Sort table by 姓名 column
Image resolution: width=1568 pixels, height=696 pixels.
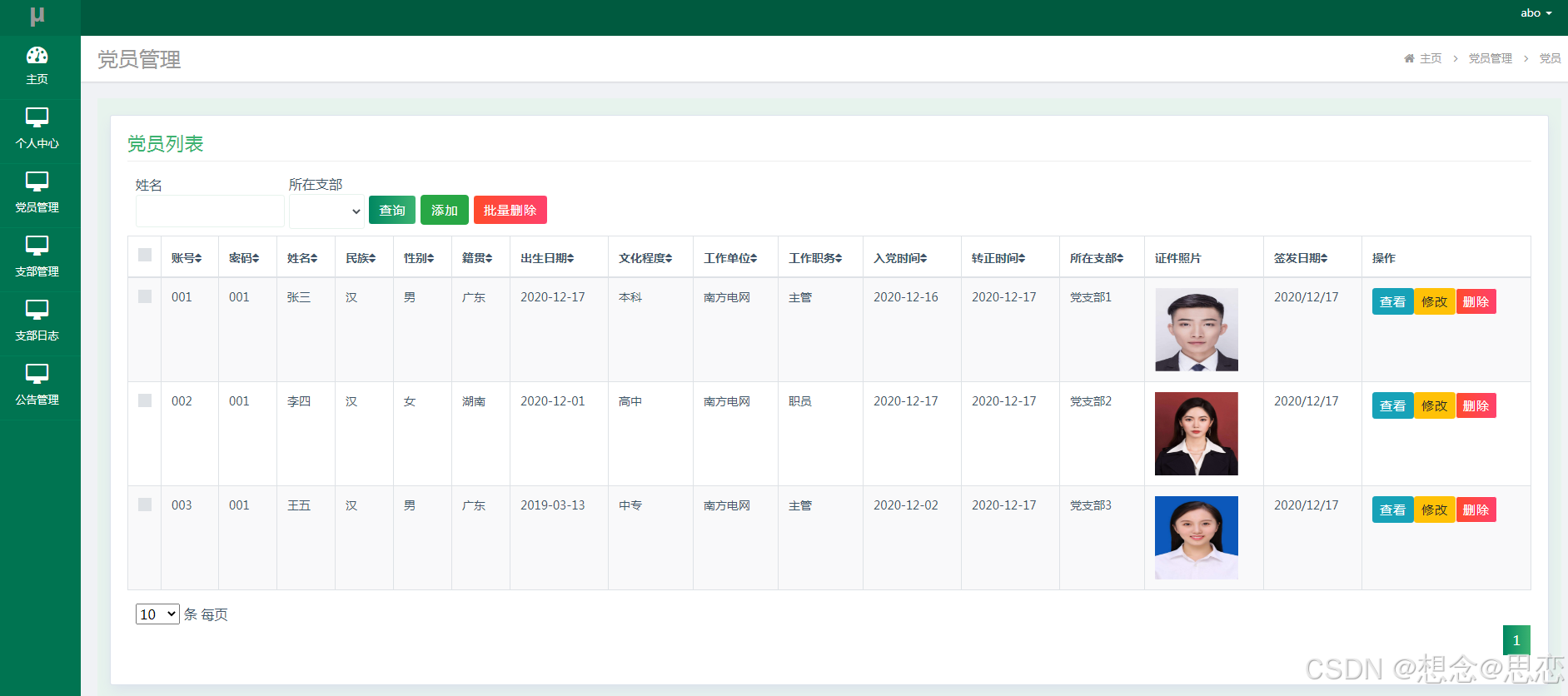tap(302, 258)
